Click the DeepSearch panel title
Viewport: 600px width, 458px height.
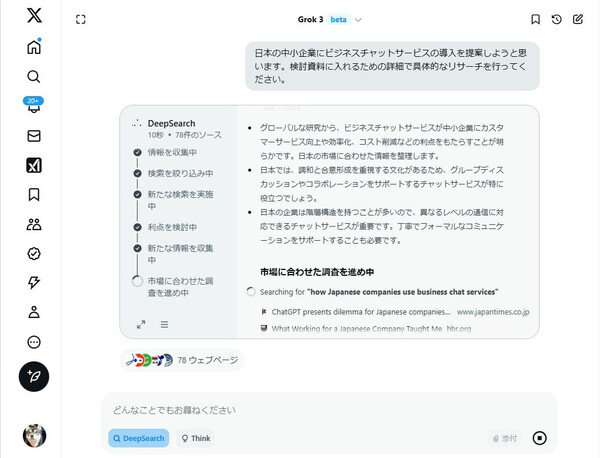click(x=171, y=123)
